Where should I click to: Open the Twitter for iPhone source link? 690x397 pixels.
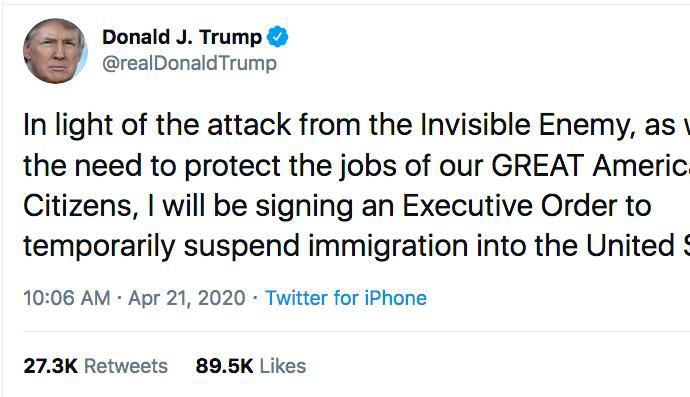click(346, 298)
